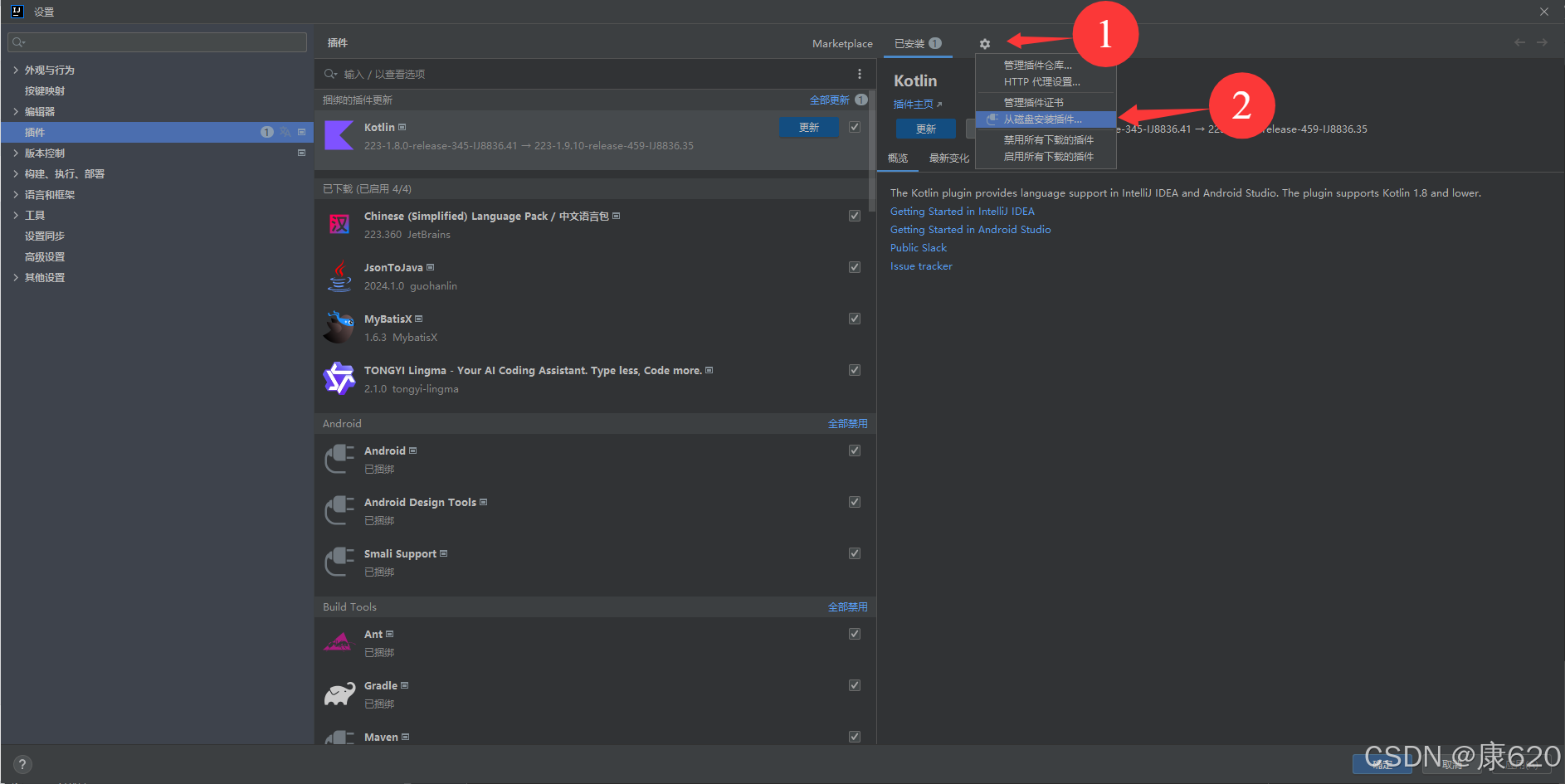Click 更新 button in Kotlin list row
The height and width of the screenshot is (784, 1565).
(809, 127)
